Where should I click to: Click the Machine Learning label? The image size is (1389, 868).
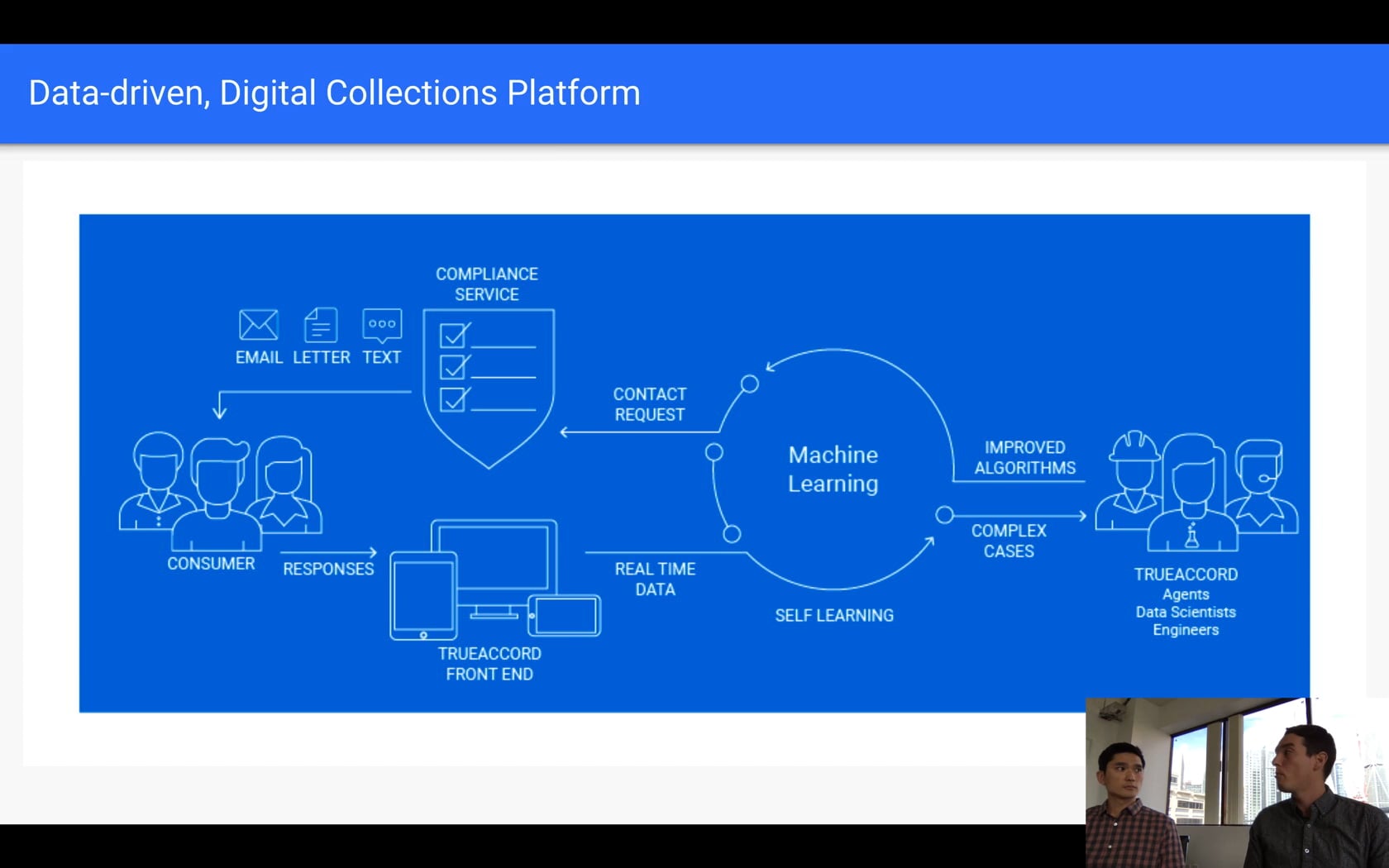833,470
